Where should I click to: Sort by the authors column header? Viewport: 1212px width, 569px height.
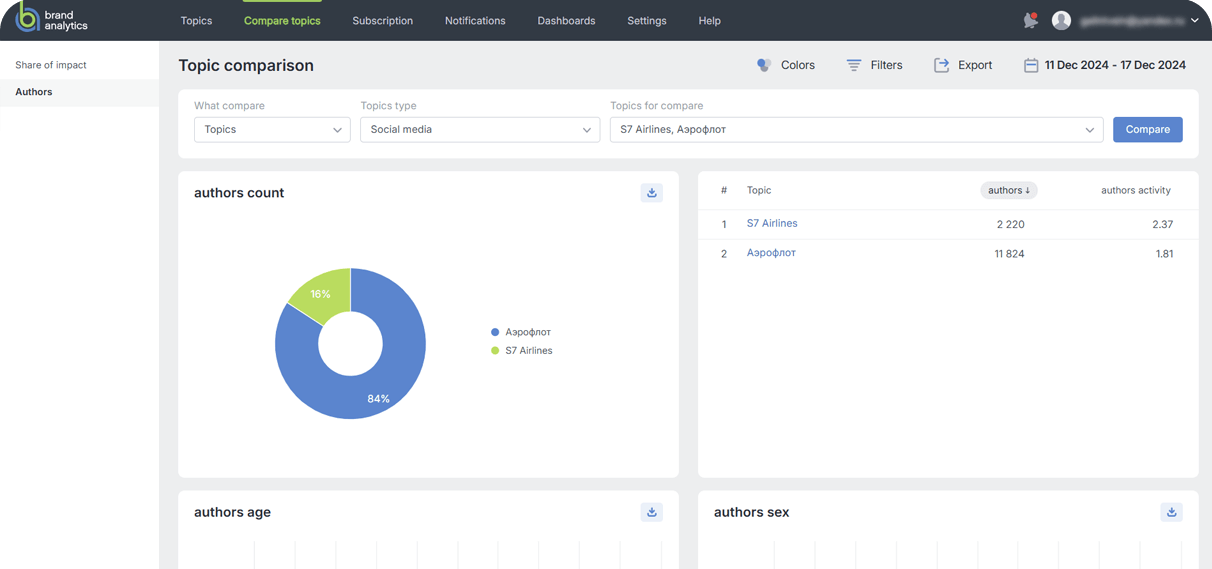pos(1009,190)
